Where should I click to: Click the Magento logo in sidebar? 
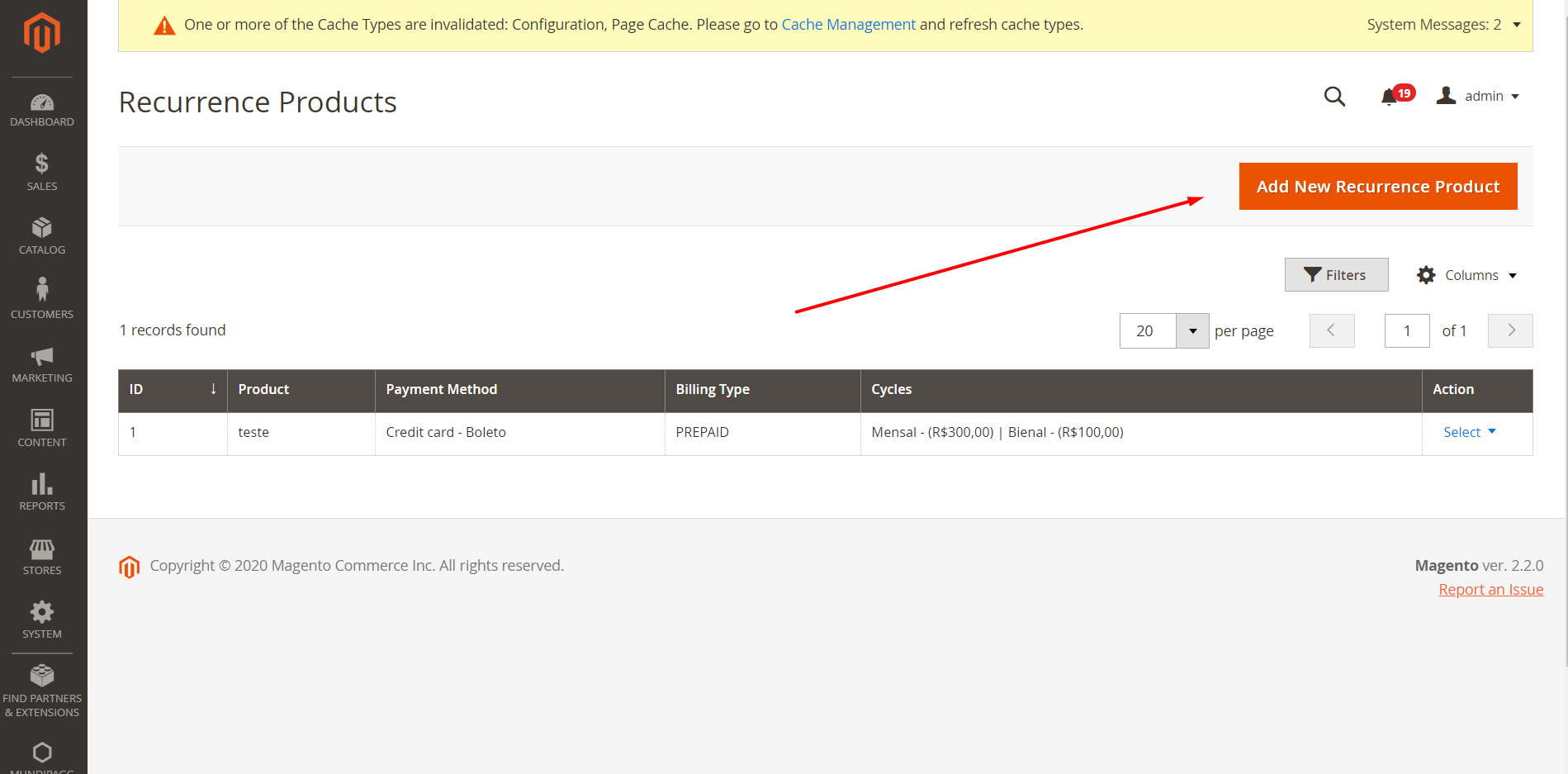[x=42, y=33]
